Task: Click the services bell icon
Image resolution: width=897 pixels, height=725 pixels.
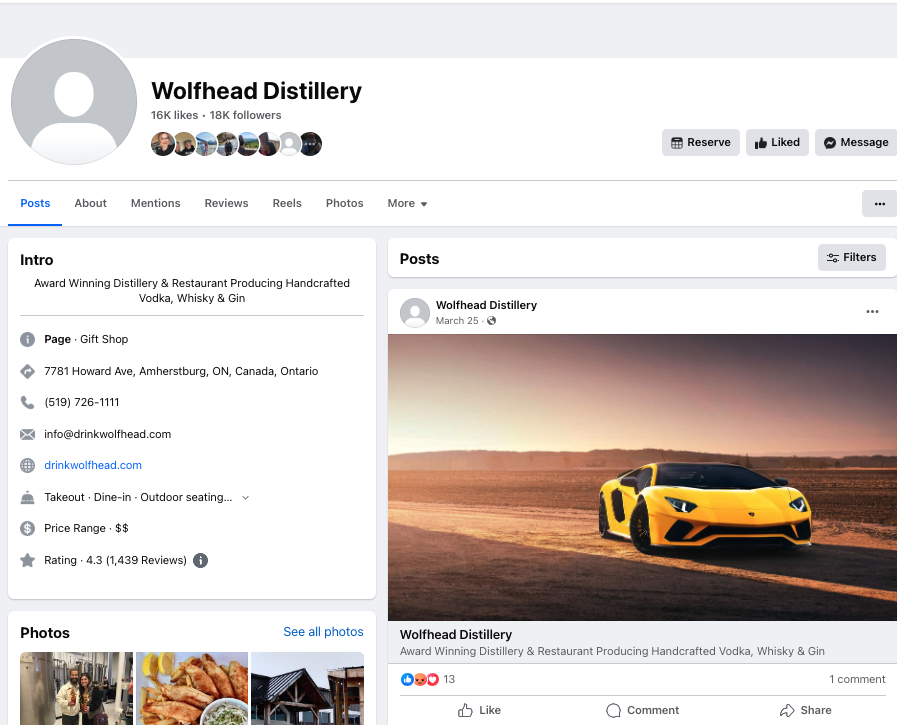Action: tap(27, 497)
